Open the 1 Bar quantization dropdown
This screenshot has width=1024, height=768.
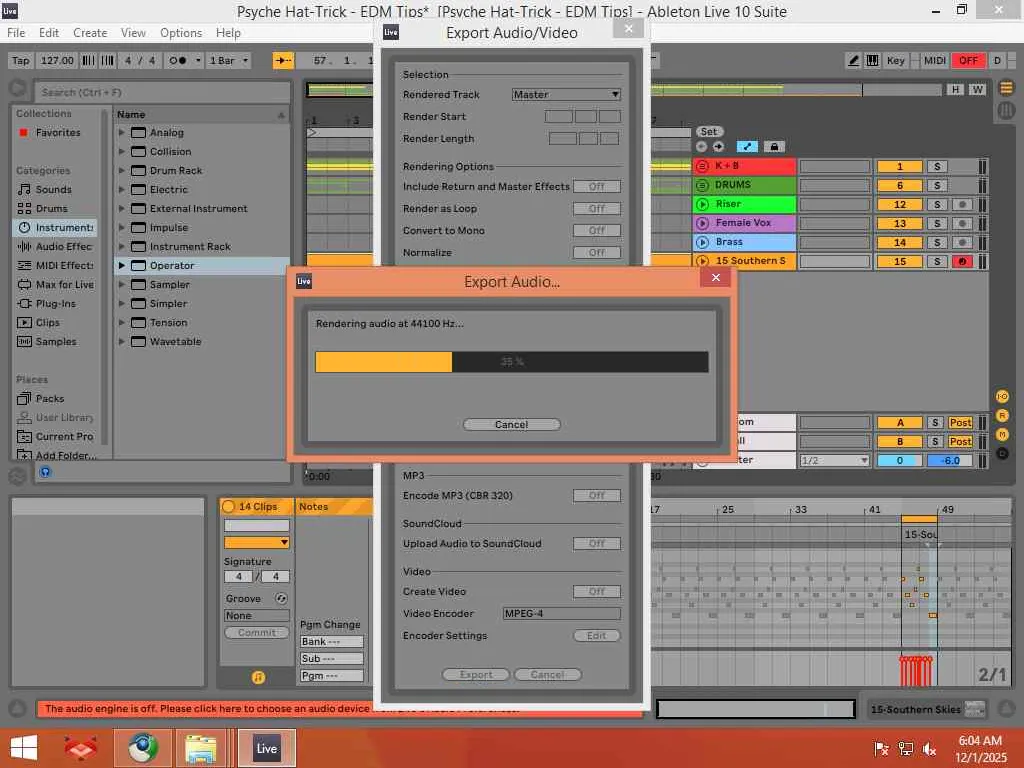[x=229, y=61]
